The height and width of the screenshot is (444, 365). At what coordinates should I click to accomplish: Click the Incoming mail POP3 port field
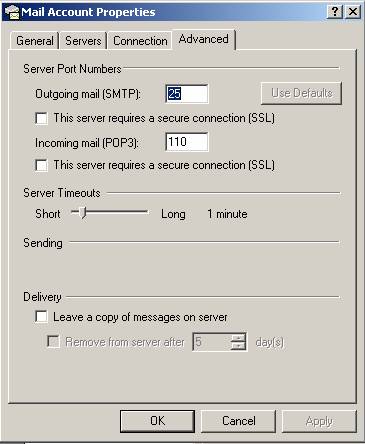pos(187,142)
